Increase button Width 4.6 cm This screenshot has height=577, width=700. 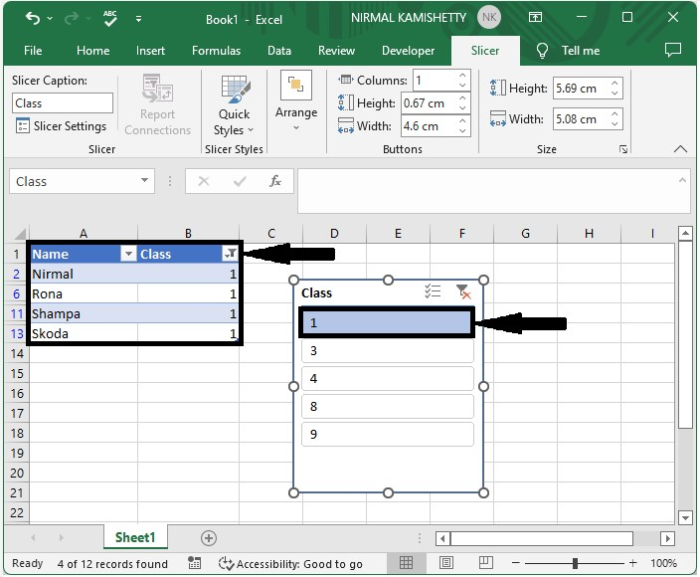462,121
